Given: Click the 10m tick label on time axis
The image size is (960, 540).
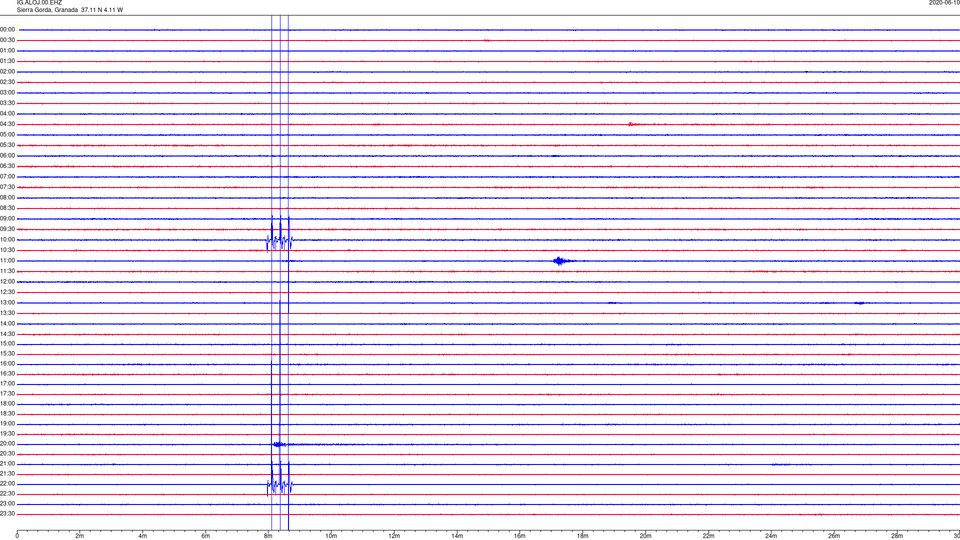Looking at the screenshot, I should pyautogui.click(x=331, y=536).
